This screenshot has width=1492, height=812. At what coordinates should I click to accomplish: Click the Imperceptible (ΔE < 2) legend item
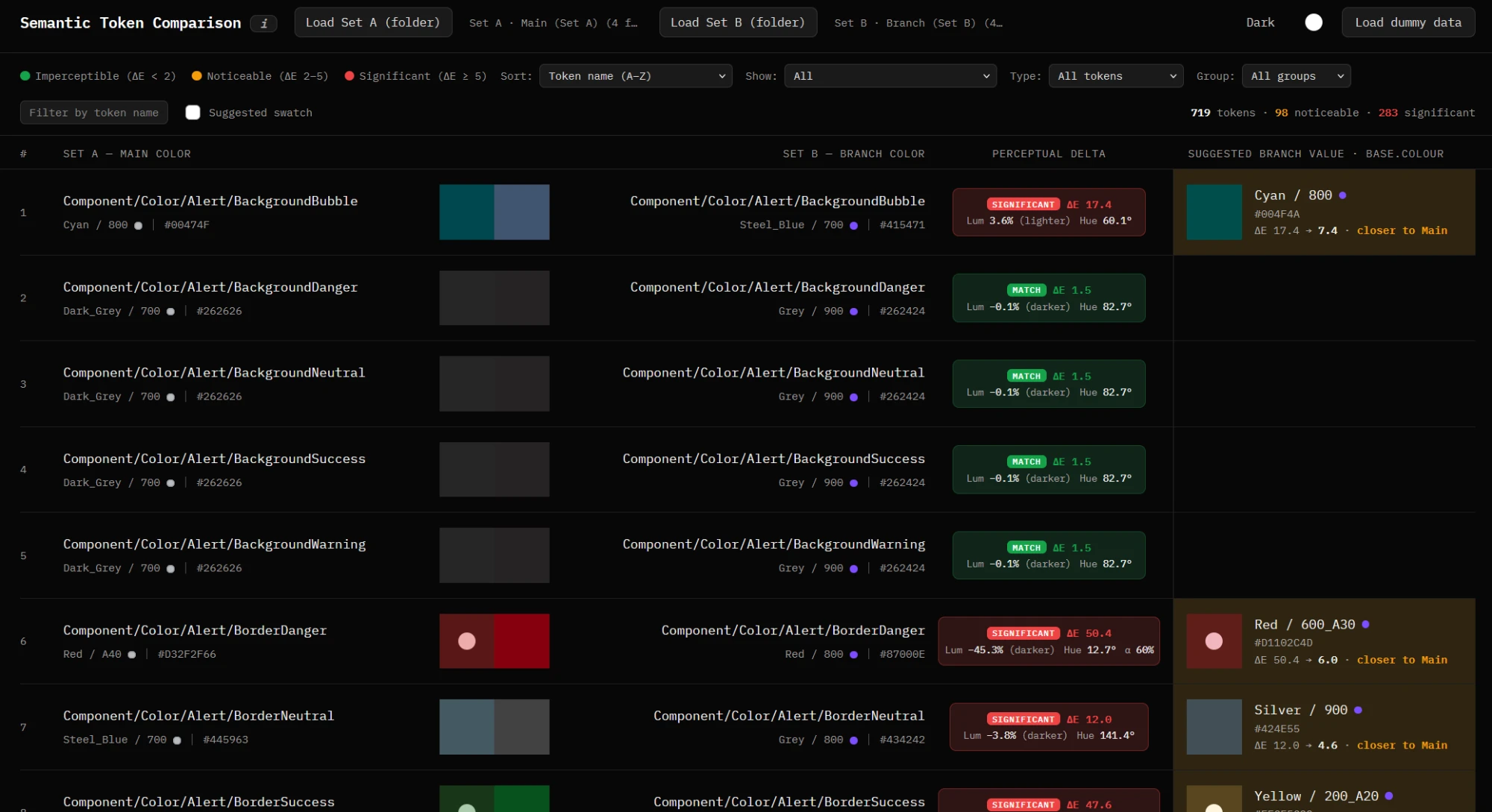click(x=98, y=76)
